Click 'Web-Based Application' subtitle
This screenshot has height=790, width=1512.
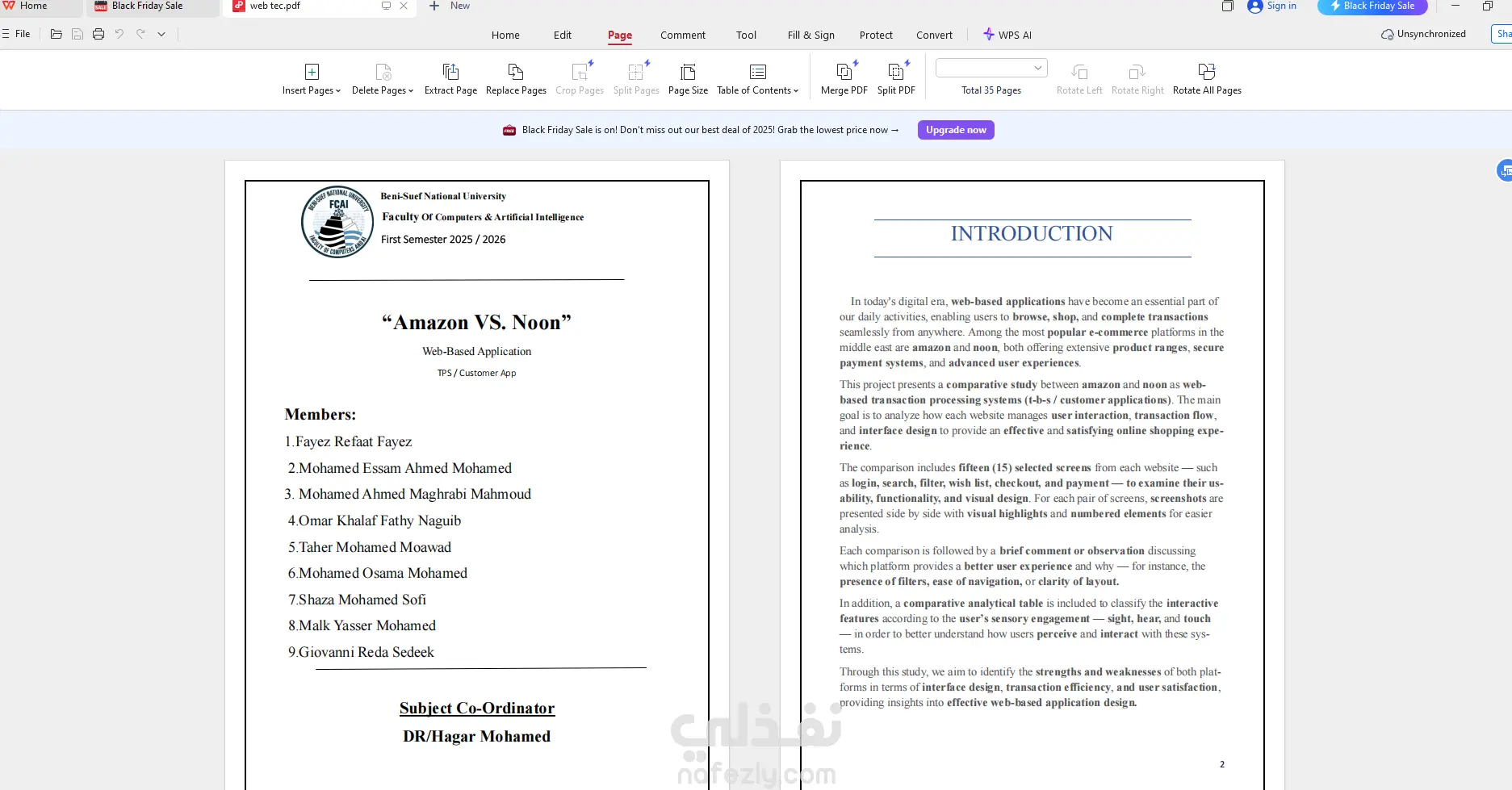tap(476, 352)
